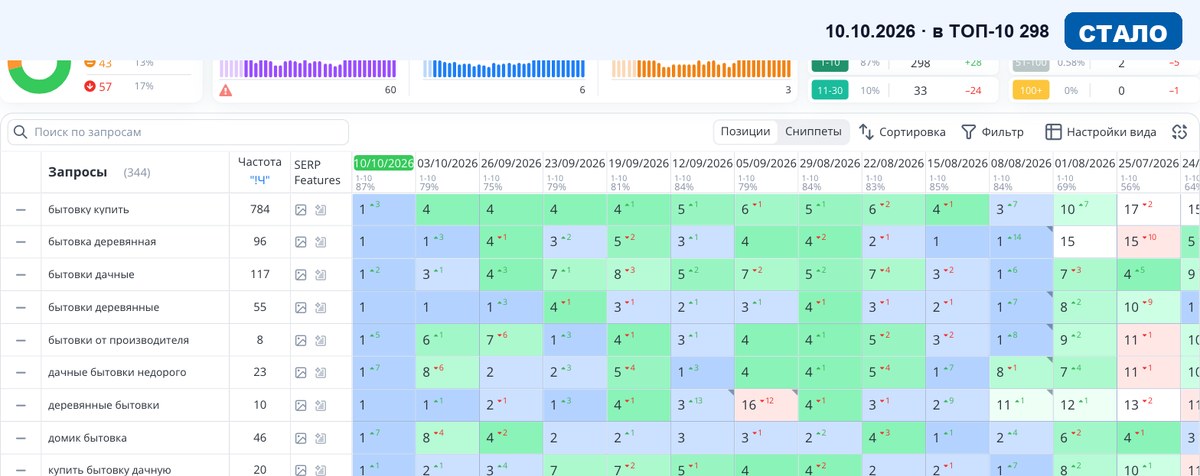Screen dimensions: 1200x476
Task: Focus the Поиск по запросам search field
Action: pos(178,132)
